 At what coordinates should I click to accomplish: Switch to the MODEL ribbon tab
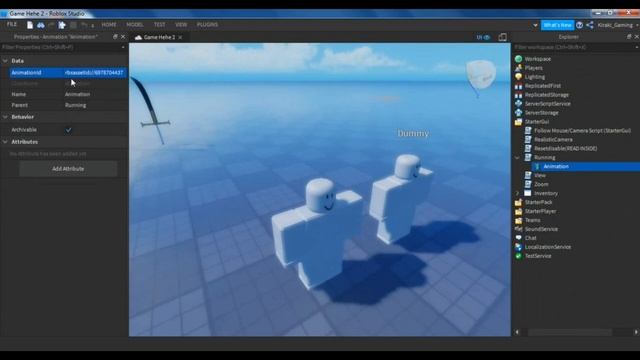(135, 25)
